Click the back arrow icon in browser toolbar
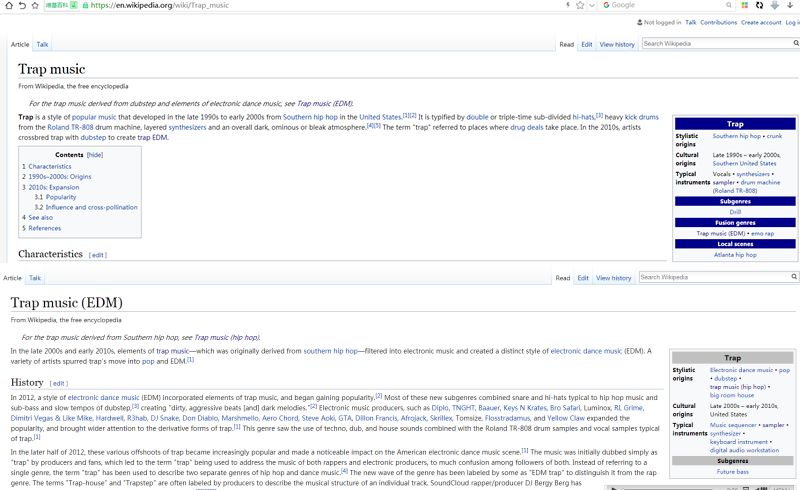The width and height of the screenshot is (800, 490). (x=22, y=5)
